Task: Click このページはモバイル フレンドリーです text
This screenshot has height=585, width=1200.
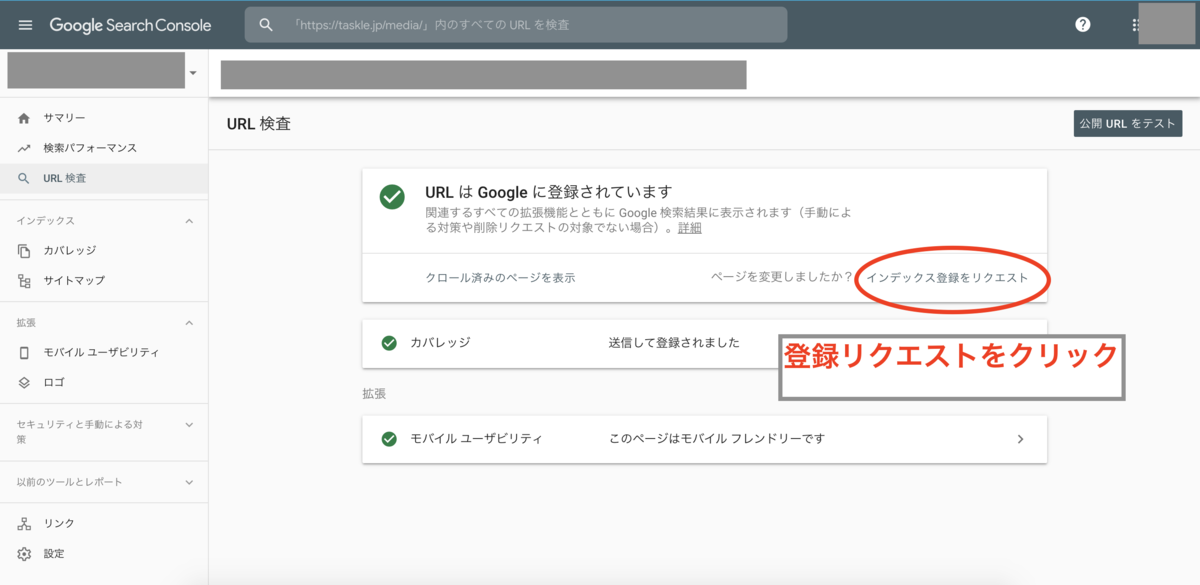Action: tap(717, 439)
